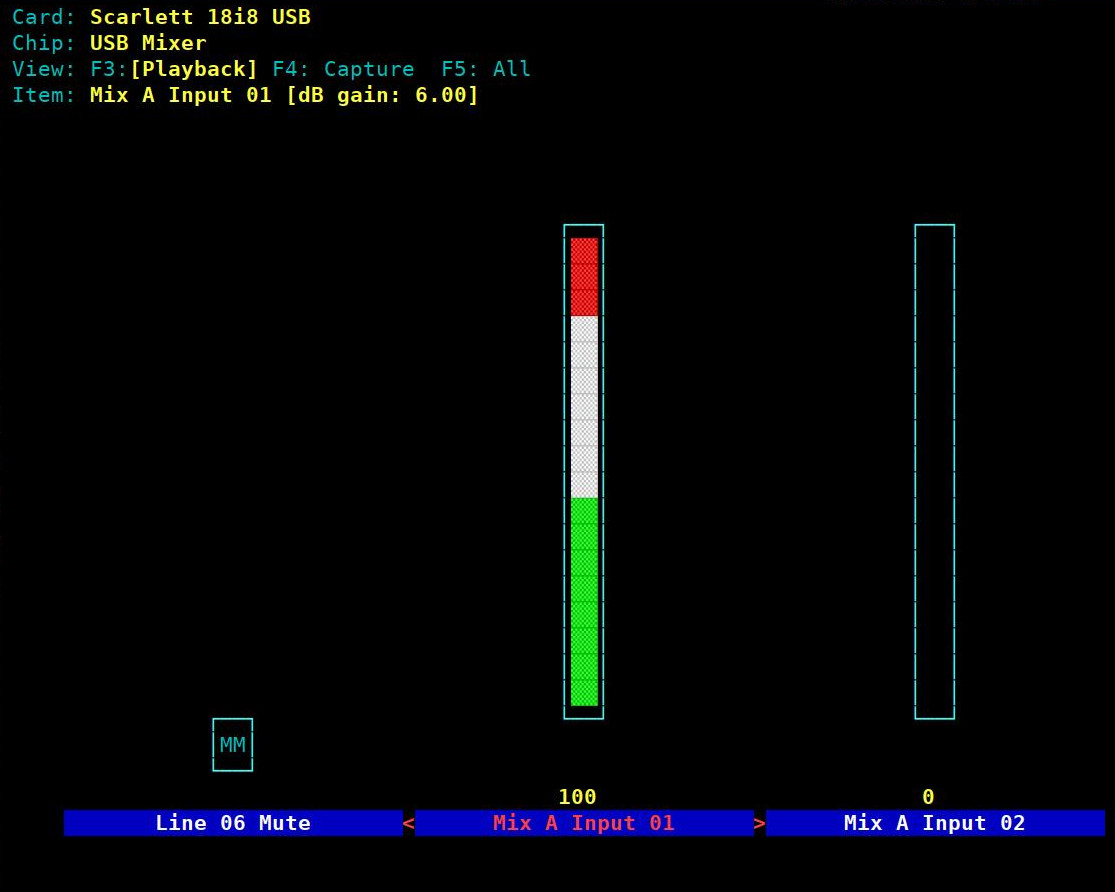
Task: Click the card name Scarlett 18i8 USB
Action: (x=201, y=17)
